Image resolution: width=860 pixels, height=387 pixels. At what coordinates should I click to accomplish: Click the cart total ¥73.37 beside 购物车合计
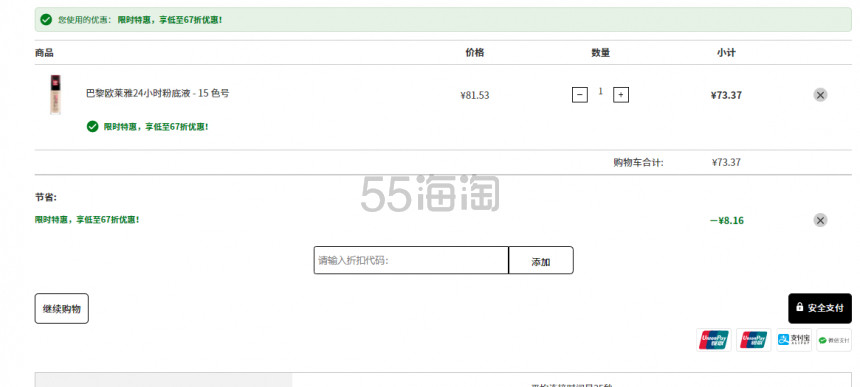(726, 162)
